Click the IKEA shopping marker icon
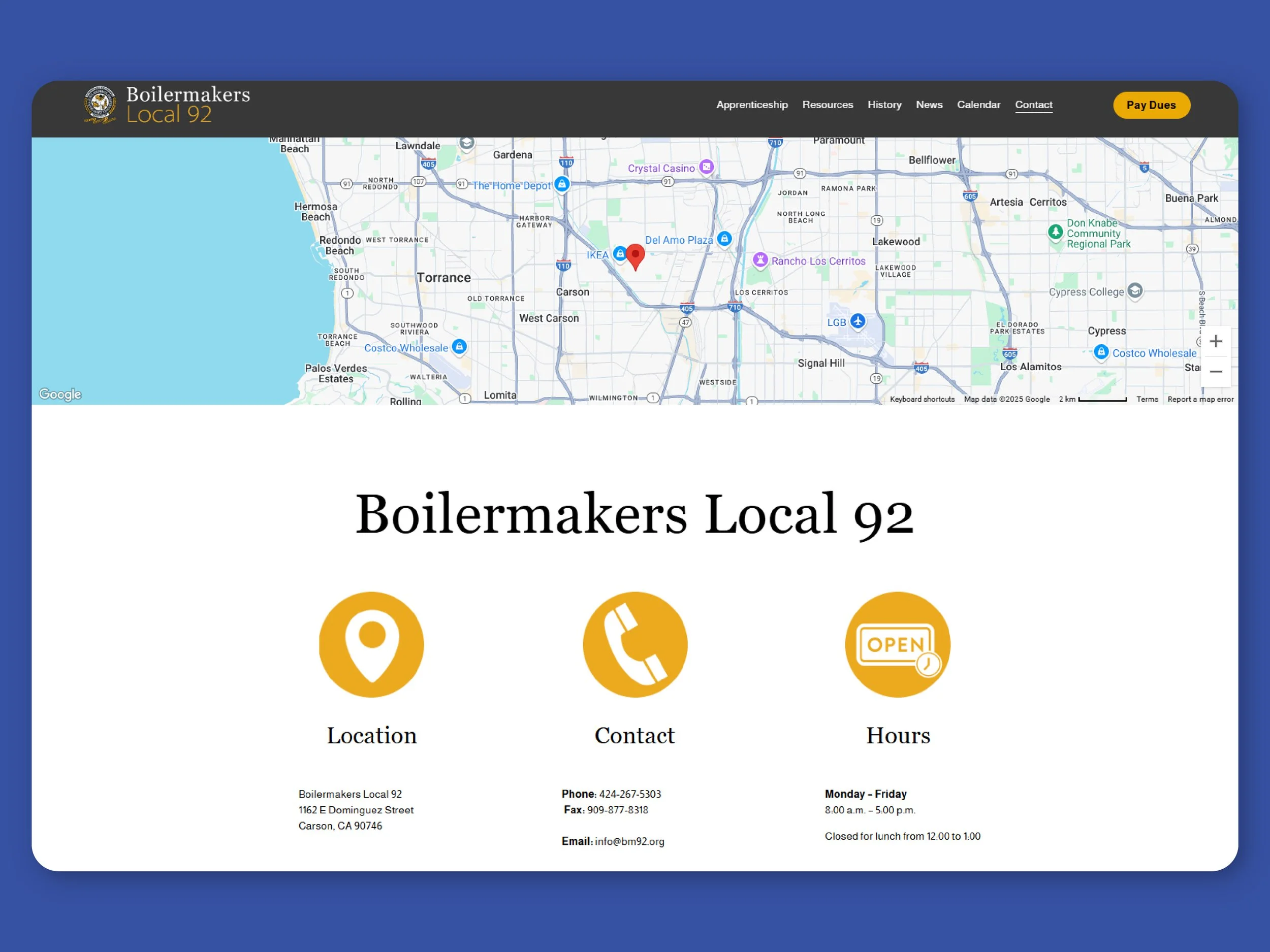 pos(619,253)
